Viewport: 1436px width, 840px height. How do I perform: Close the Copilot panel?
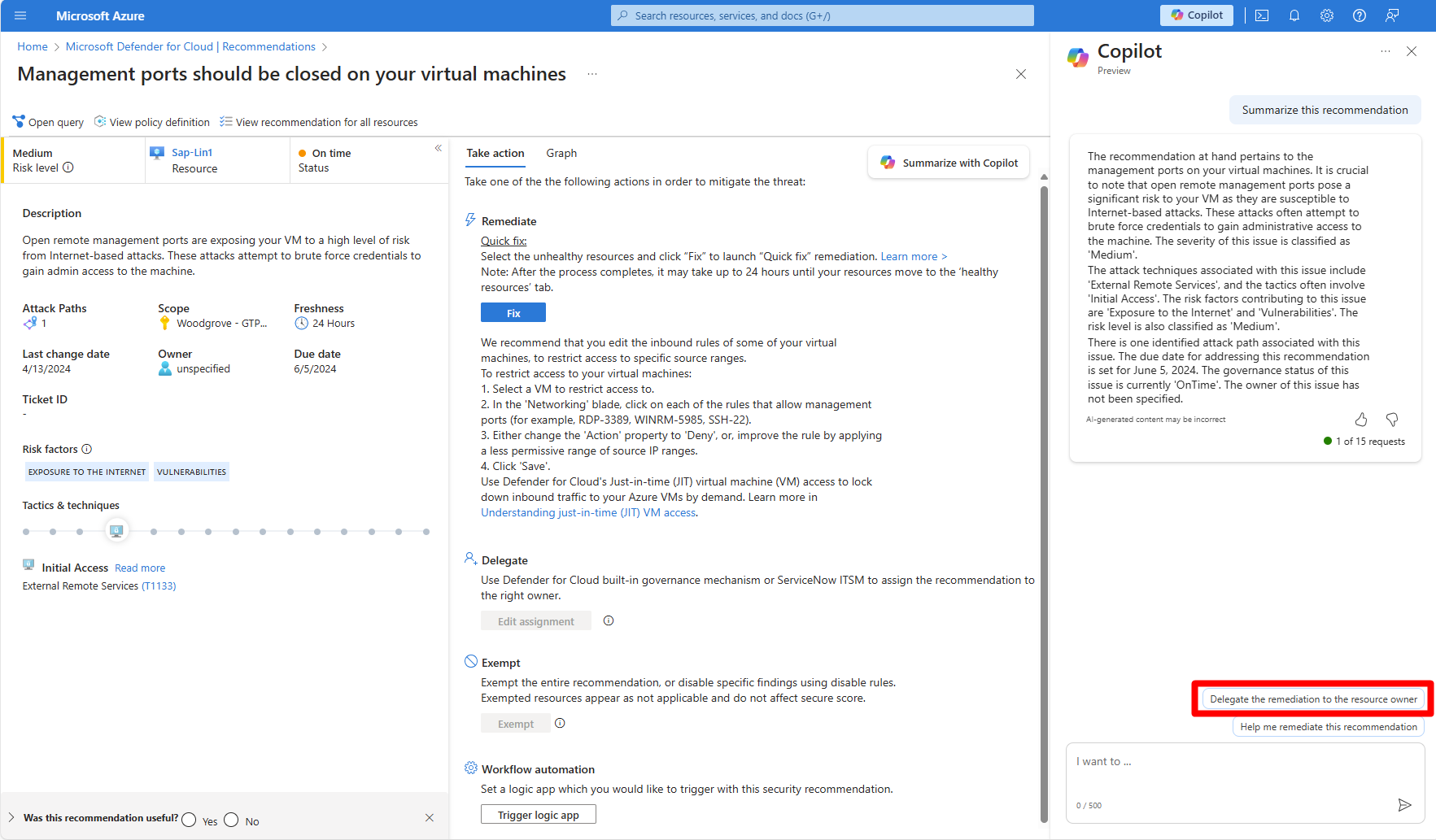coord(1412,51)
